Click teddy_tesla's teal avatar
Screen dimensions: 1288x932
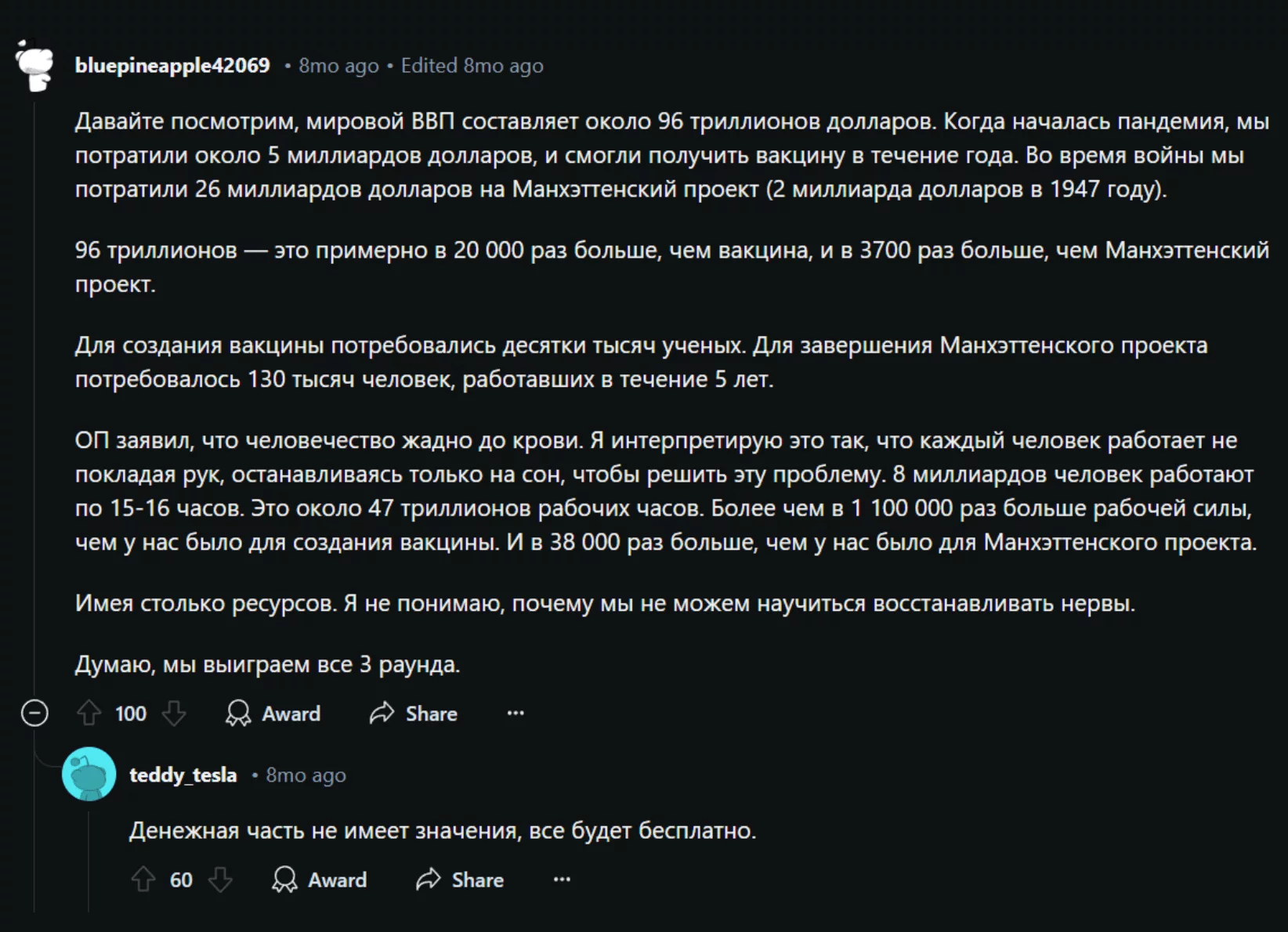click(x=89, y=775)
